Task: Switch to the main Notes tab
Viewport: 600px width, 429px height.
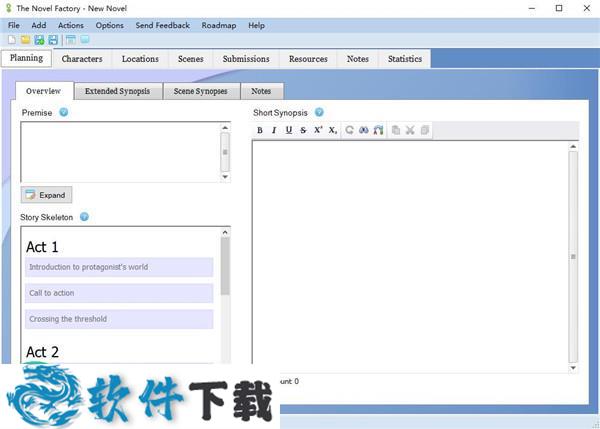Action: click(x=358, y=59)
